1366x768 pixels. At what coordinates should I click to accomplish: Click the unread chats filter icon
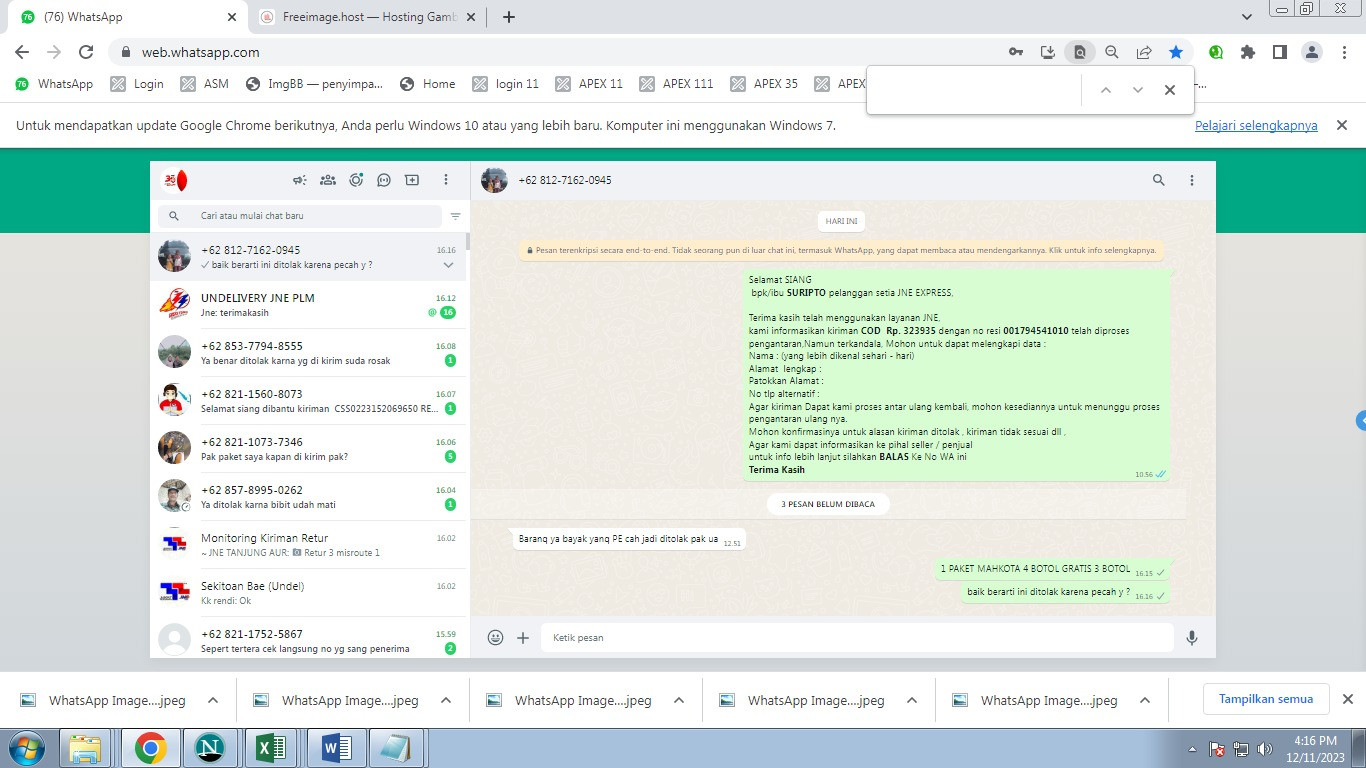pyautogui.click(x=456, y=216)
